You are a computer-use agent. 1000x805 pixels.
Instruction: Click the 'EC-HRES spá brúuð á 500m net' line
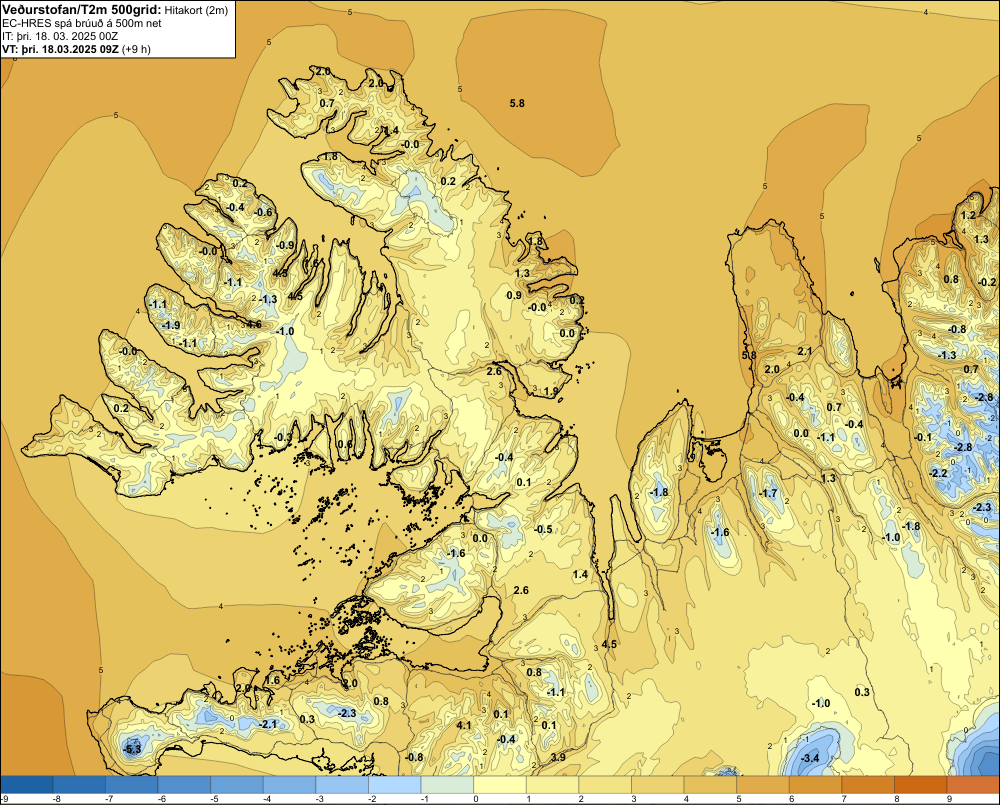(82, 23)
